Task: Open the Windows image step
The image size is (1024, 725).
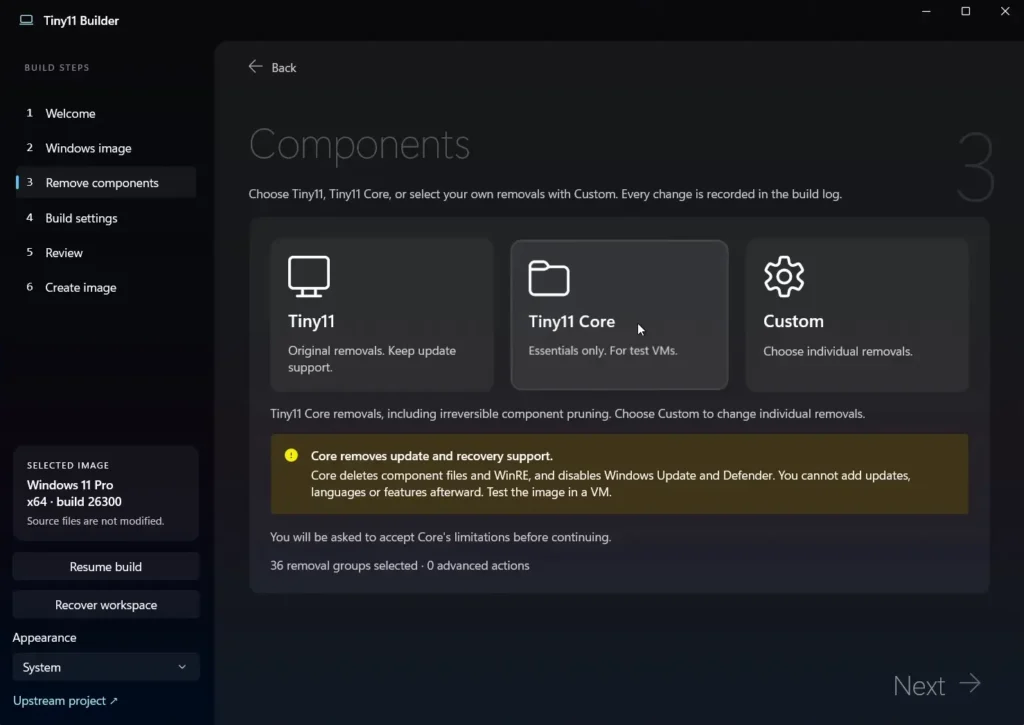Action: tap(106, 148)
